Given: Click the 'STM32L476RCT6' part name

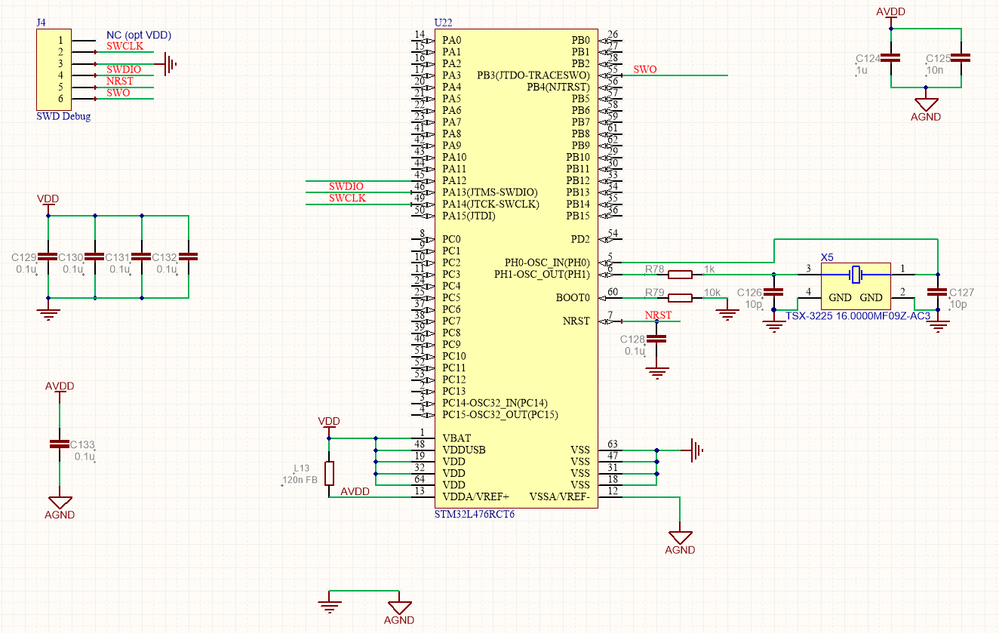Looking at the screenshot, I should pyautogui.click(x=474, y=514).
